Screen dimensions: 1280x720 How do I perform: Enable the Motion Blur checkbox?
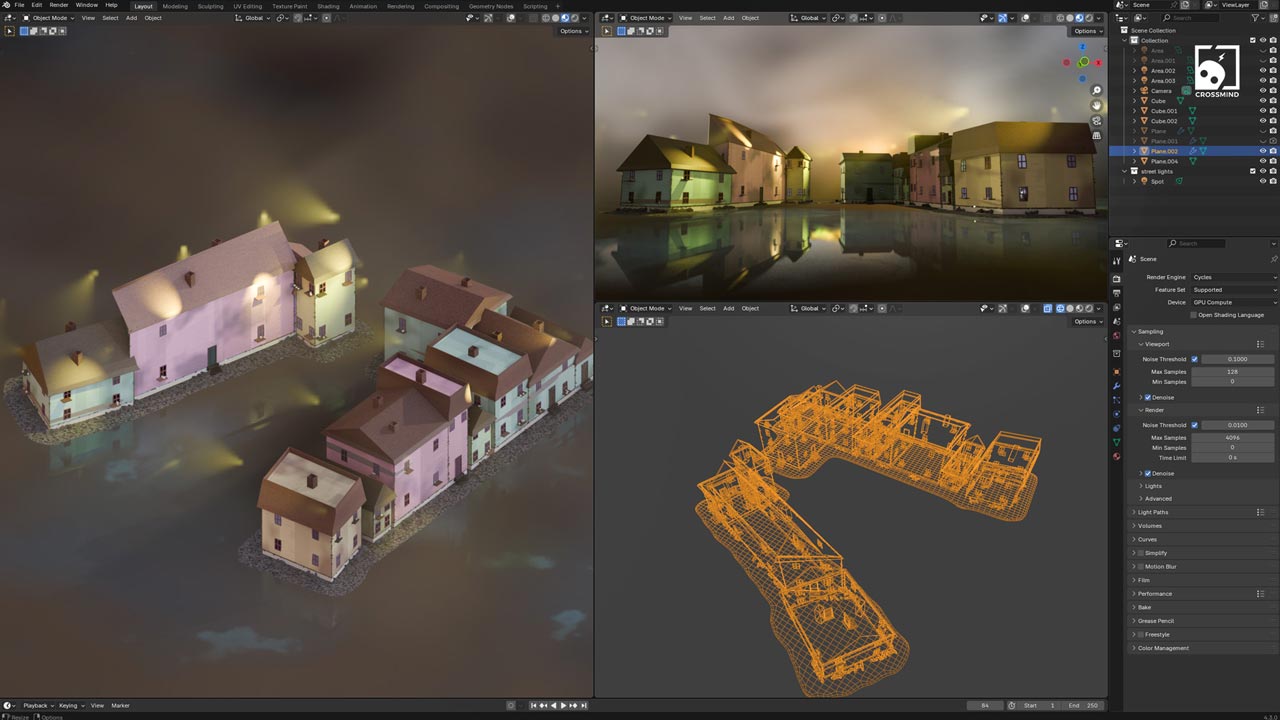tap(1141, 567)
